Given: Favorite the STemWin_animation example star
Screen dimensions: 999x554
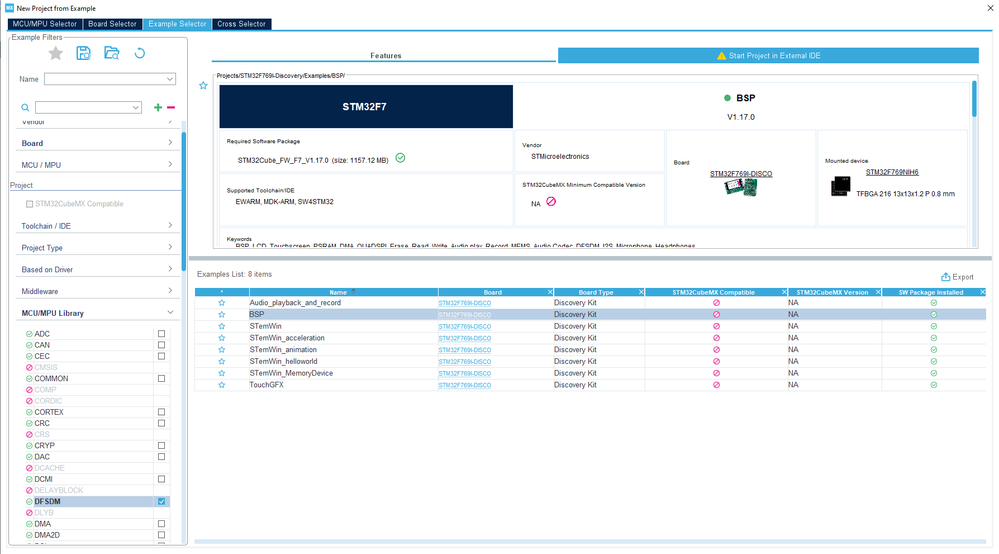Looking at the screenshot, I should [x=222, y=350].
